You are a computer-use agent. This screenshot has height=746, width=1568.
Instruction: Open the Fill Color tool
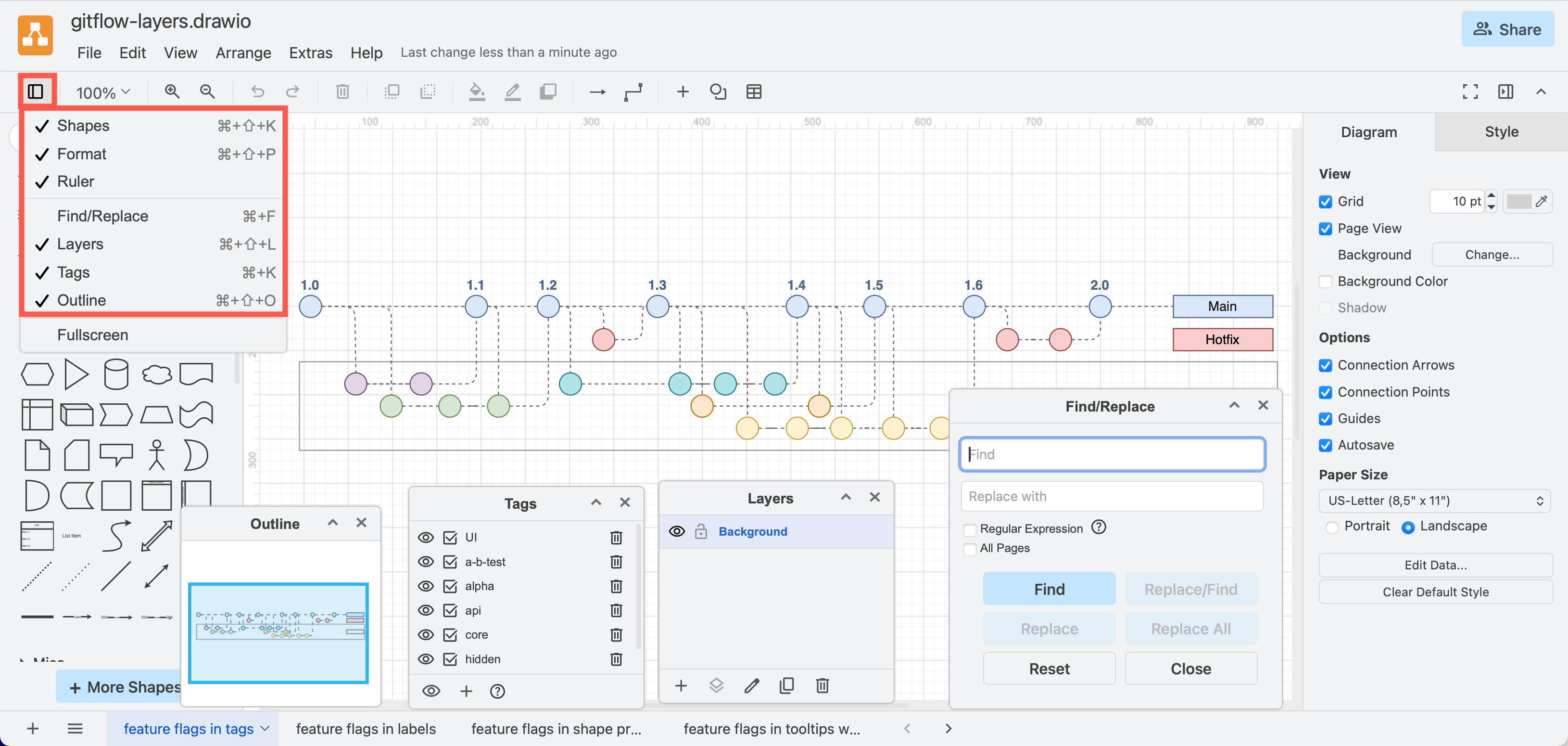(477, 91)
